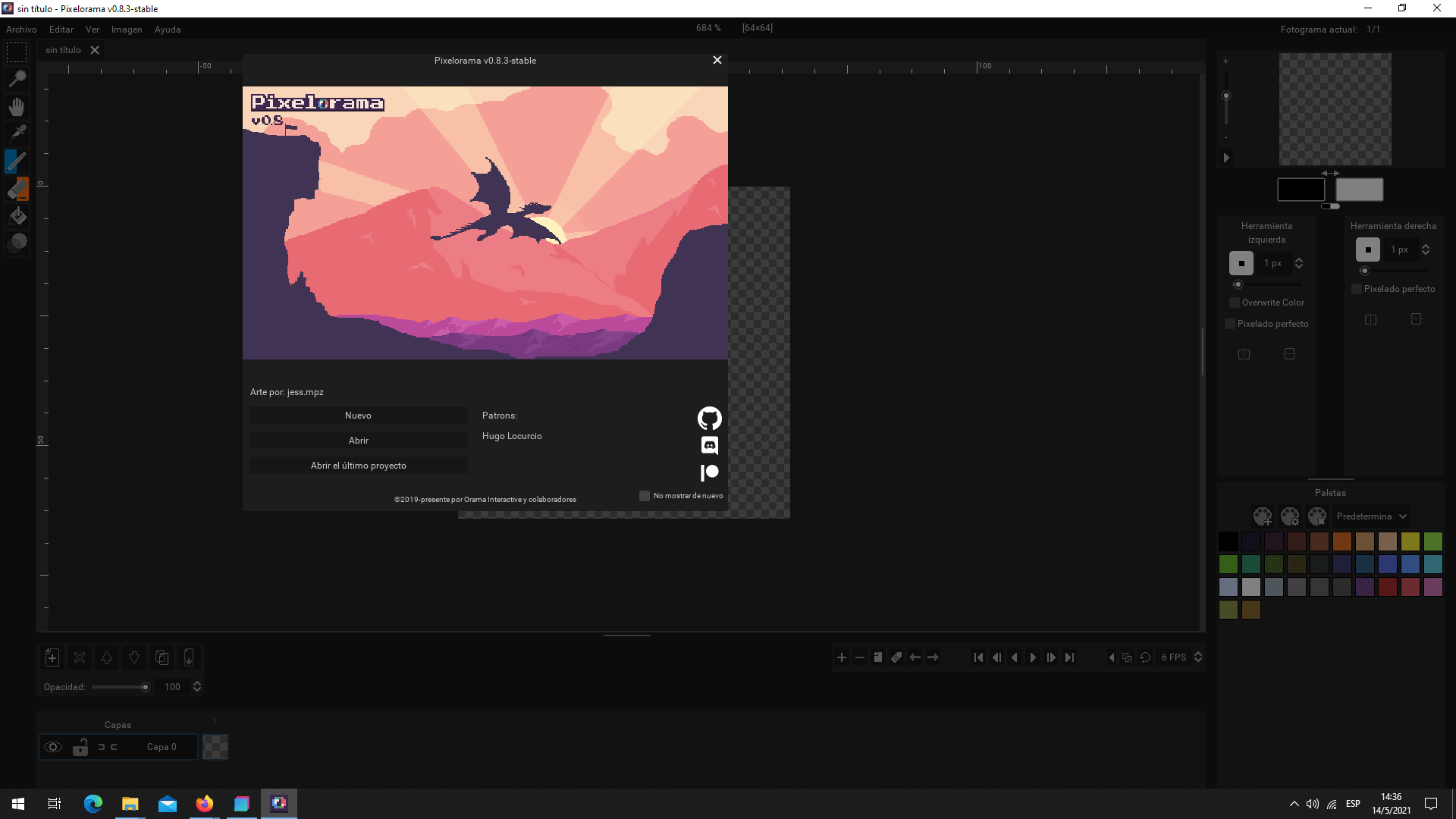Open right tool brush shape selector
Viewport: 1456px width, 819px height.
point(1368,249)
